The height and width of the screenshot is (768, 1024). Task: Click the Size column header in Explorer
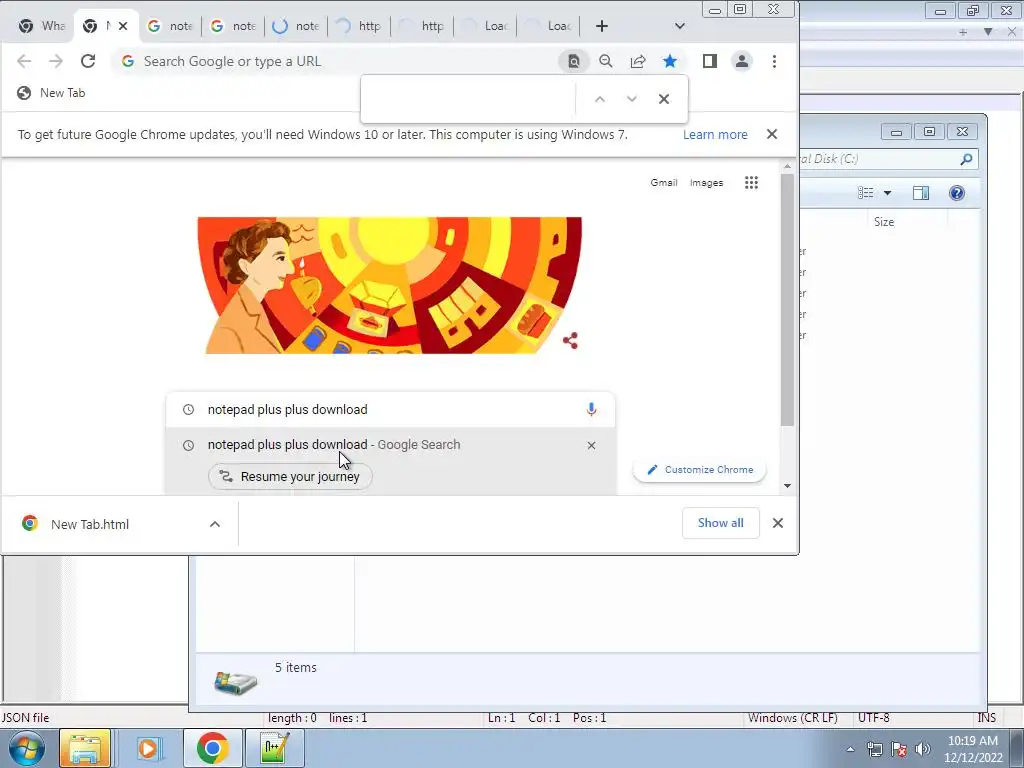(x=884, y=222)
